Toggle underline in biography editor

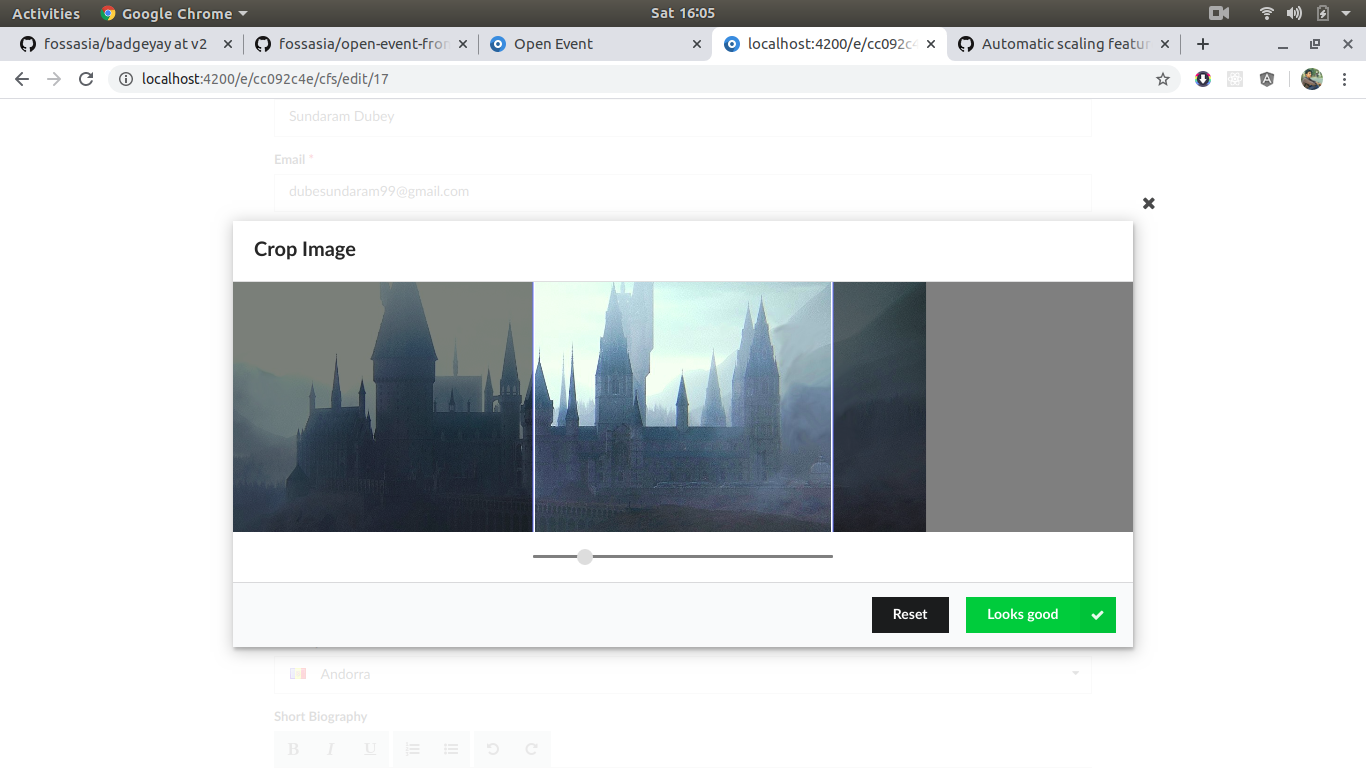[x=370, y=749]
